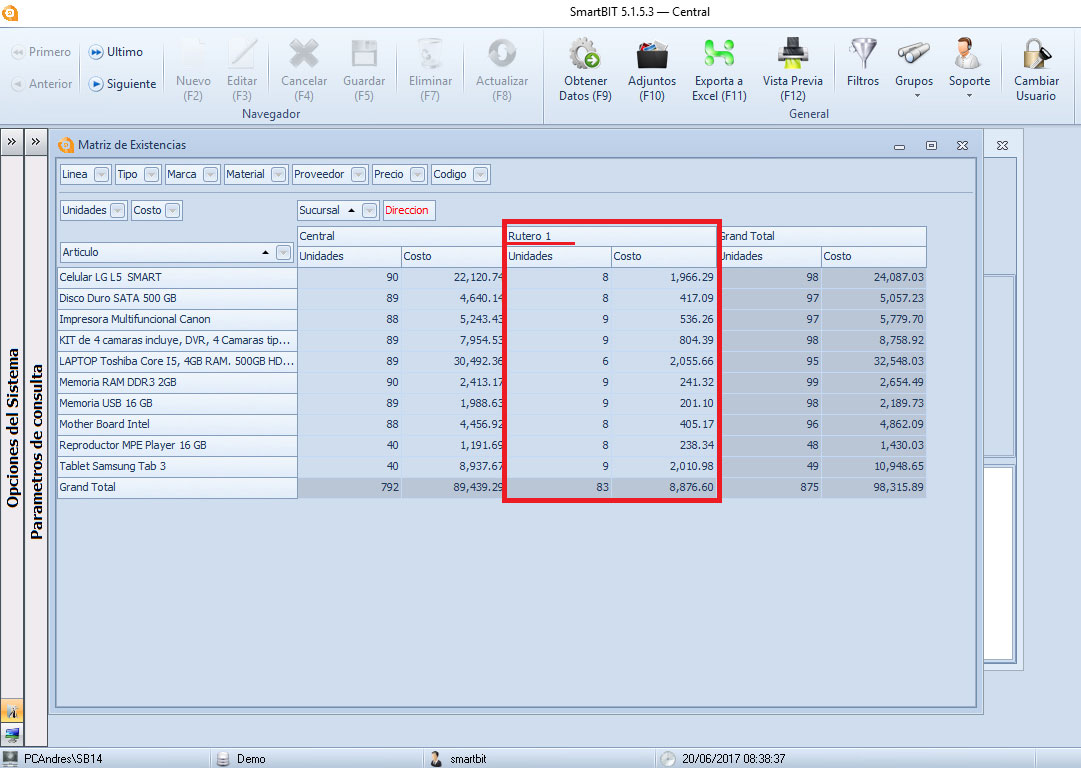Screen dimensions: 1081x768
Task: Select the Memoria USB 16 GB row
Action: (177, 403)
